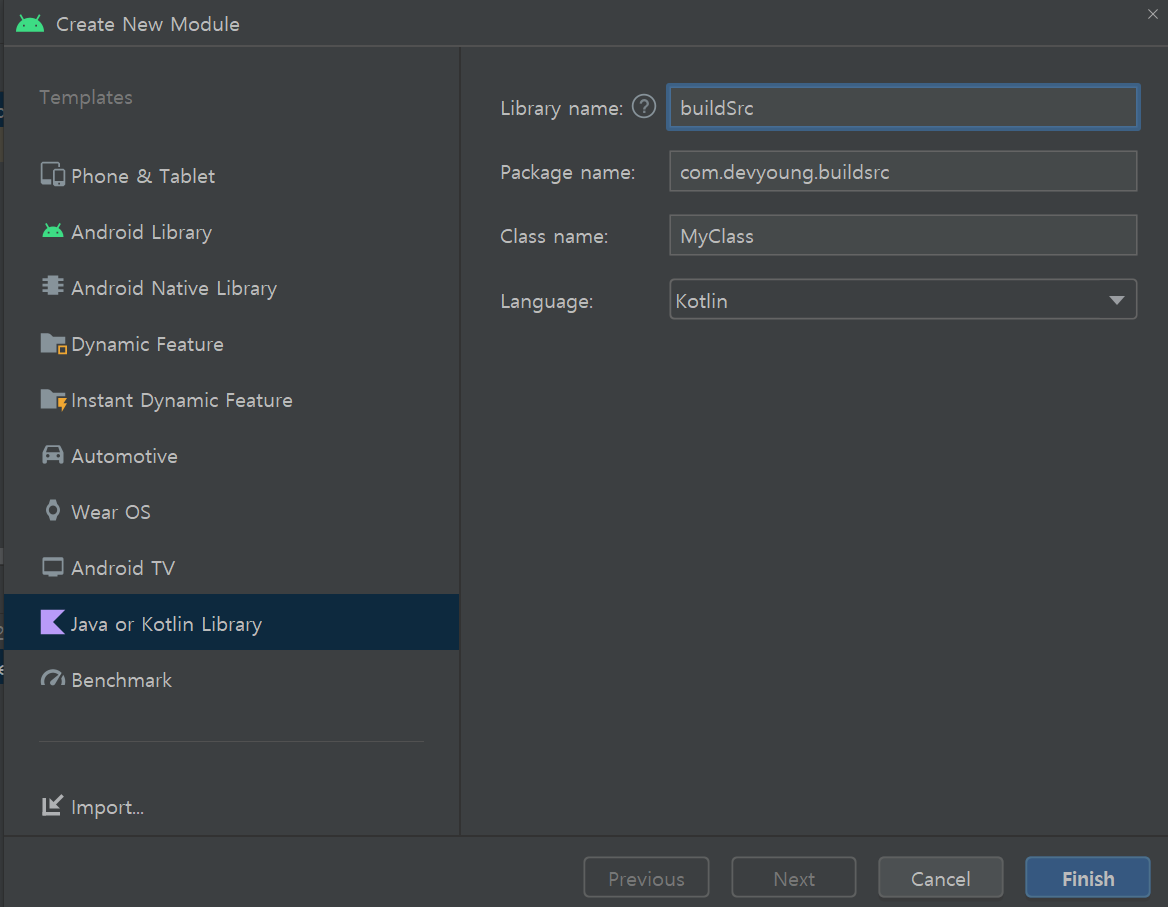Viewport: 1168px width, 907px height.
Task: Pick the Dynamic Feature template
Action: (231, 343)
